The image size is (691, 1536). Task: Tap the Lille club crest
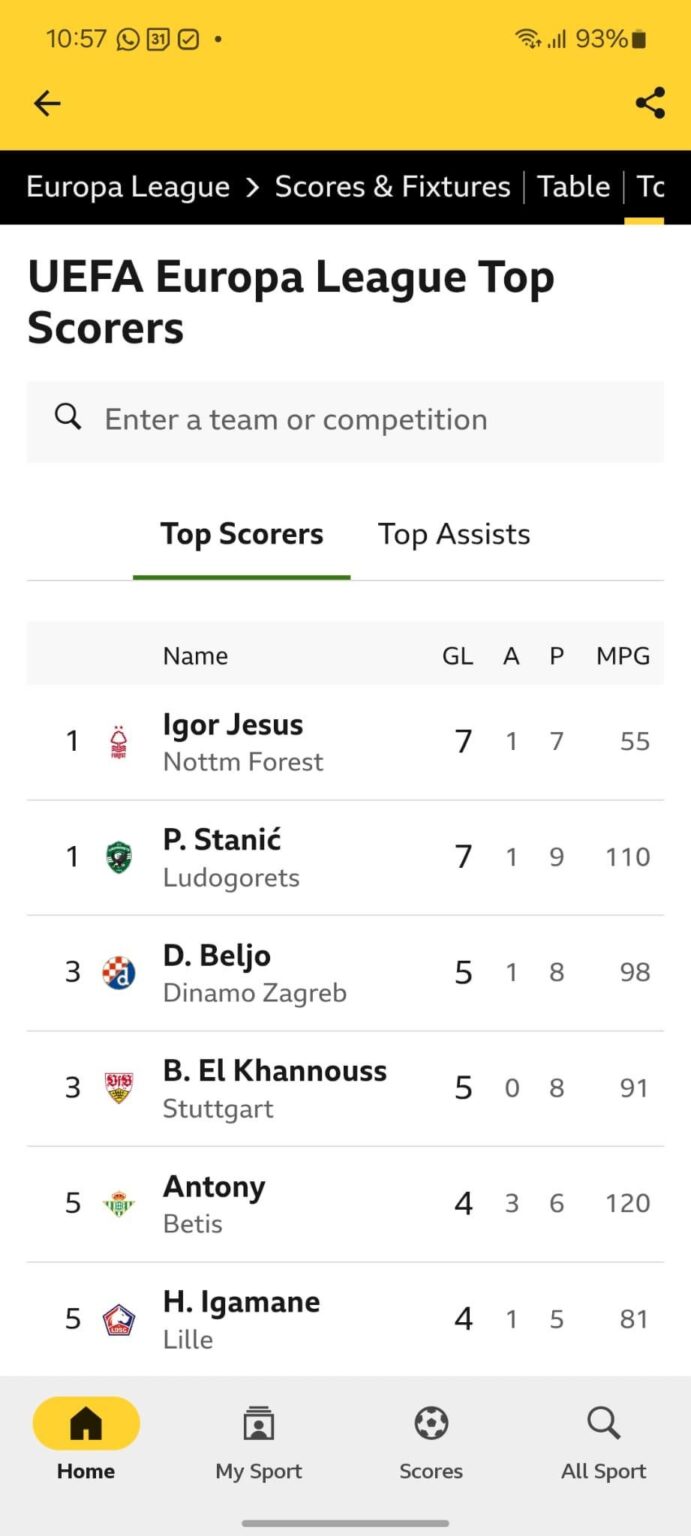(119, 1319)
